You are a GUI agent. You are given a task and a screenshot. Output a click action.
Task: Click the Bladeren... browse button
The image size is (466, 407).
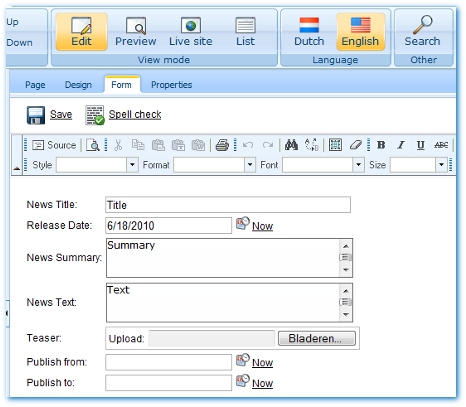click(x=317, y=338)
